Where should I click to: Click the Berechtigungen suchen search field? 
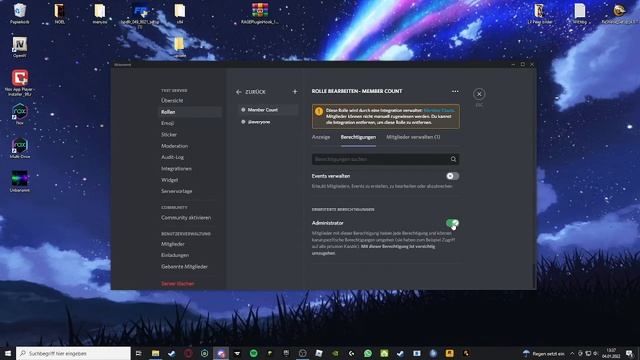pyautogui.click(x=385, y=159)
